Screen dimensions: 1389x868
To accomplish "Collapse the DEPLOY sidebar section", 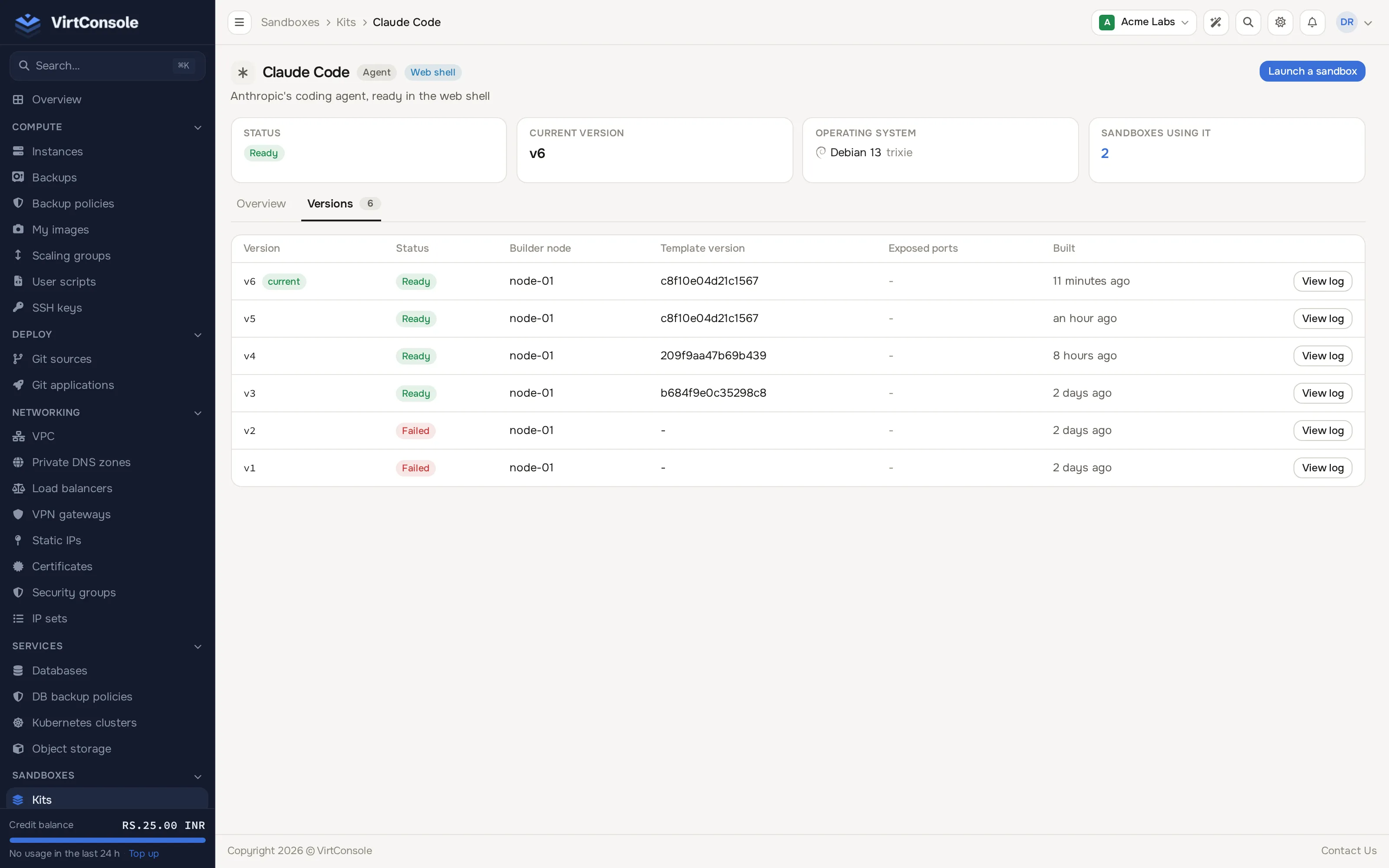I will [x=197, y=335].
